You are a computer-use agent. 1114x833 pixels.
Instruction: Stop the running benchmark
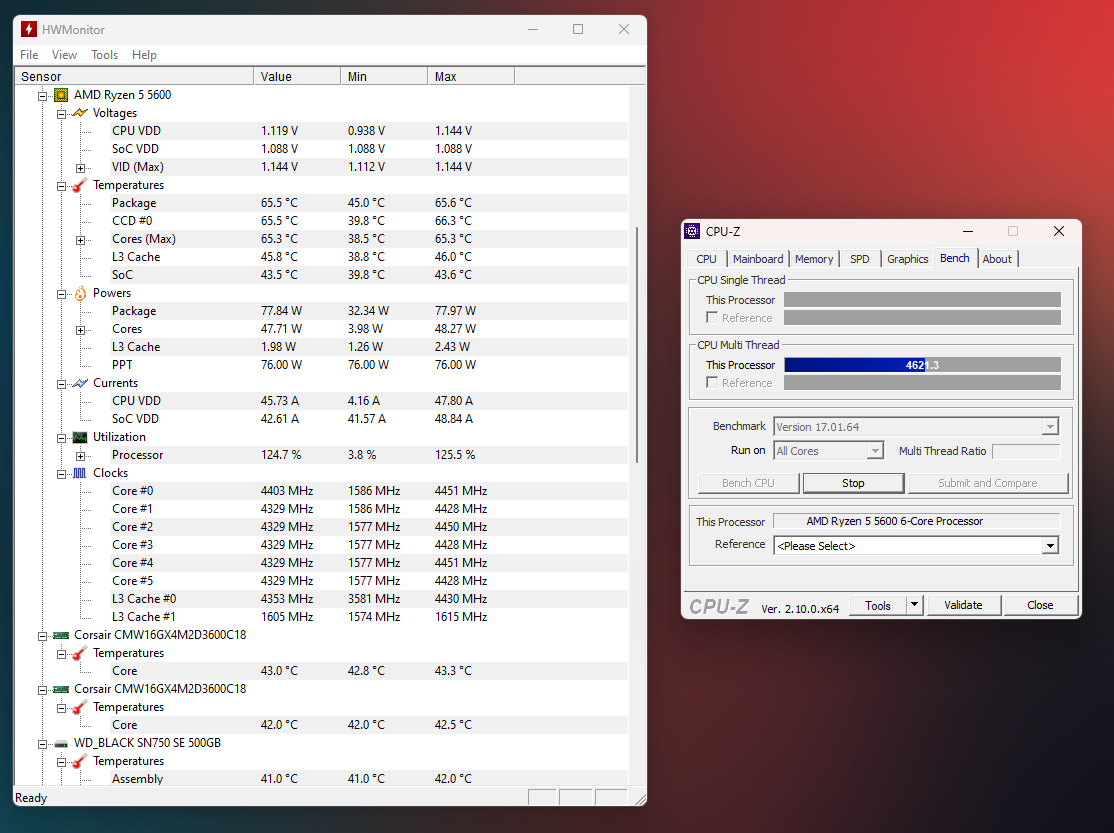[x=853, y=483]
